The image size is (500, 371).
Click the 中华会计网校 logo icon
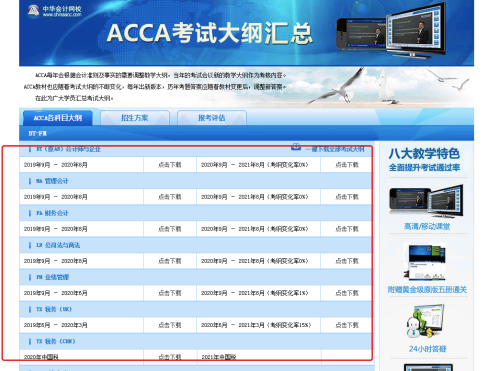tap(33, 11)
